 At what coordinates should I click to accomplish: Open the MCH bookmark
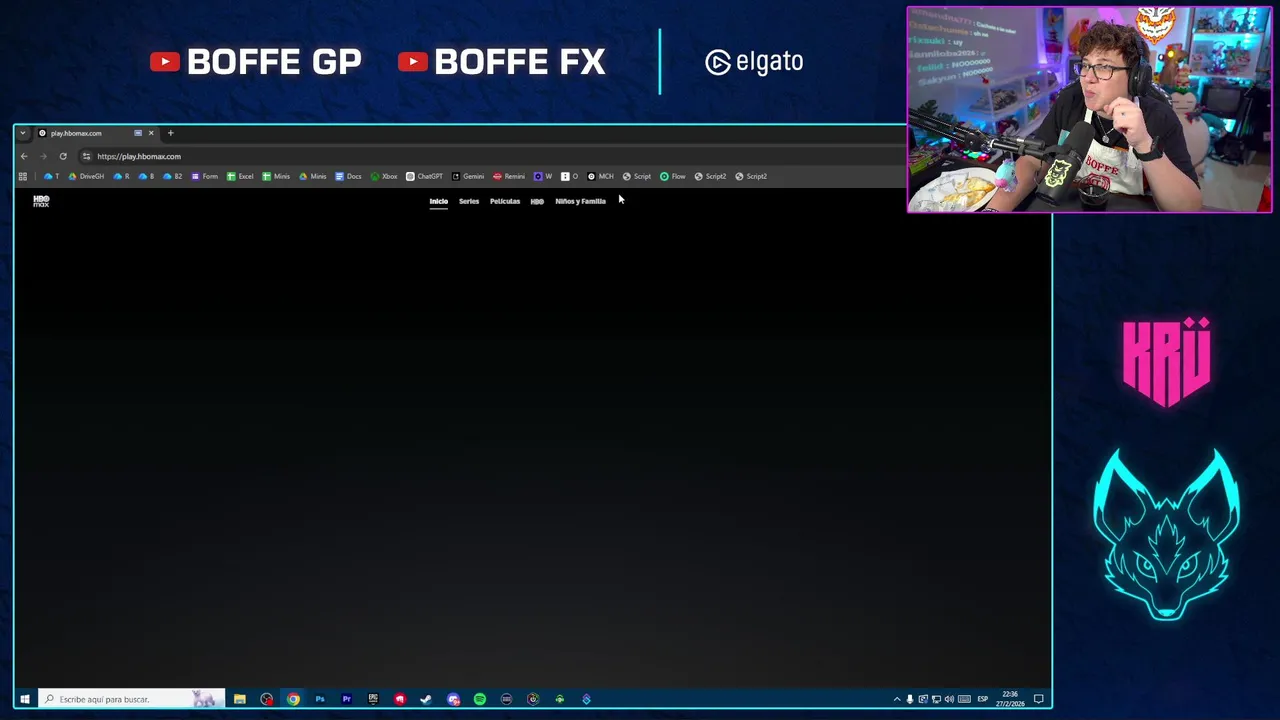[x=600, y=176]
